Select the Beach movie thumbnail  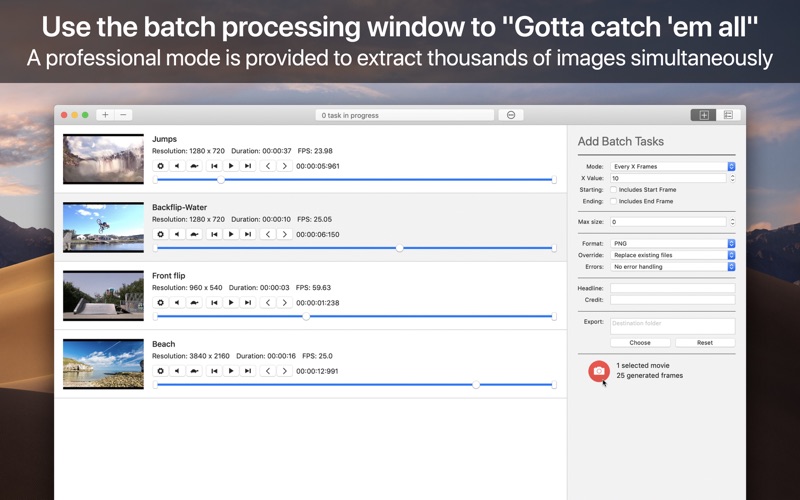coord(104,364)
